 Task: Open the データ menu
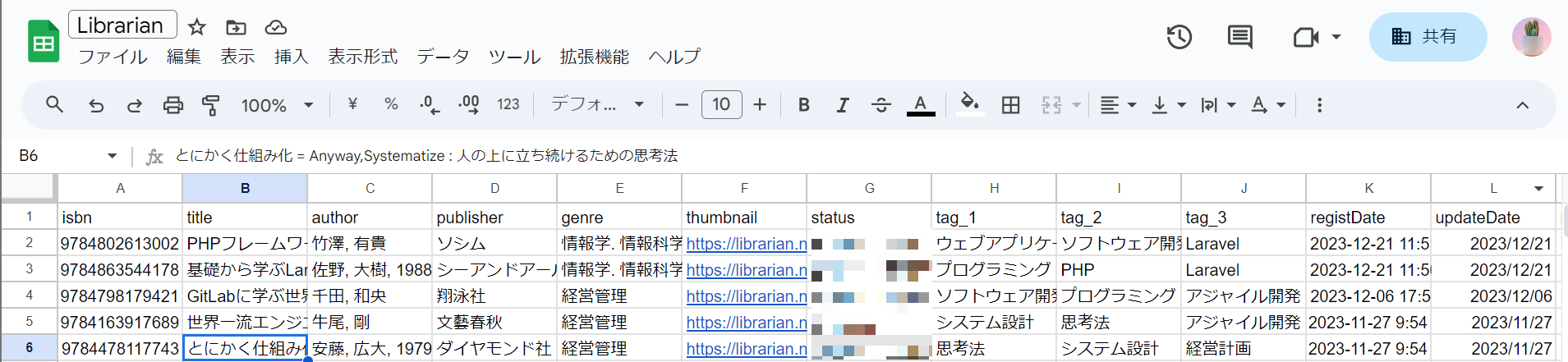[443, 57]
